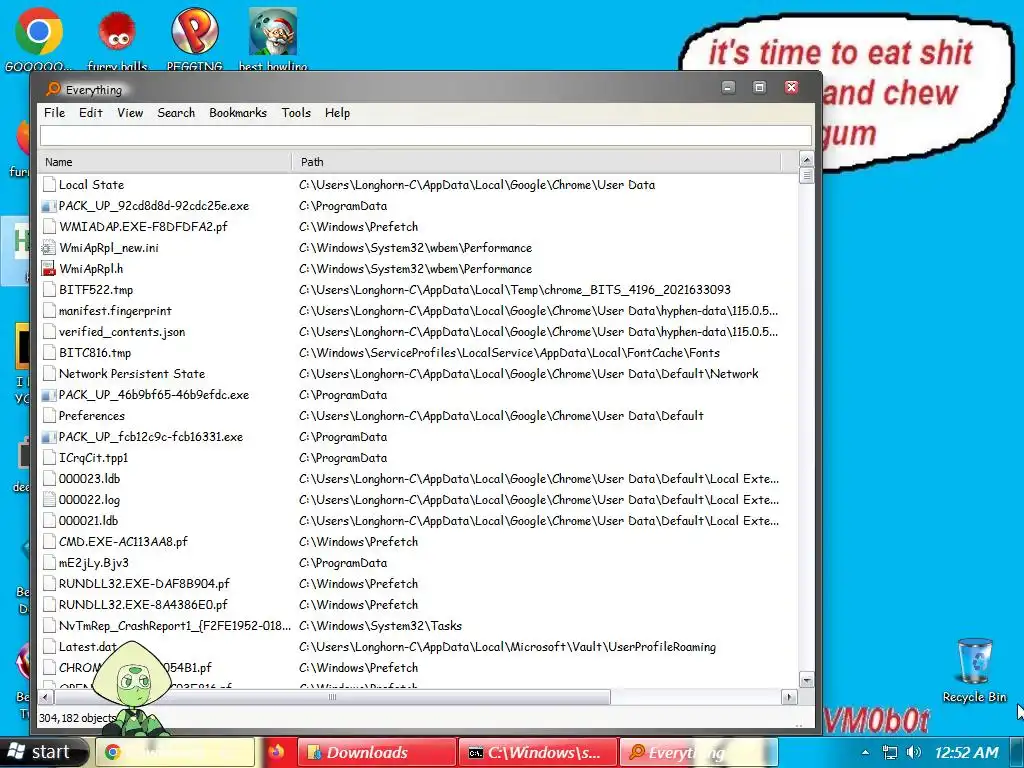Click the horizontal scrollbar right arrow
Image resolution: width=1024 pixels, height=768 pixels.
coord(789,697)
